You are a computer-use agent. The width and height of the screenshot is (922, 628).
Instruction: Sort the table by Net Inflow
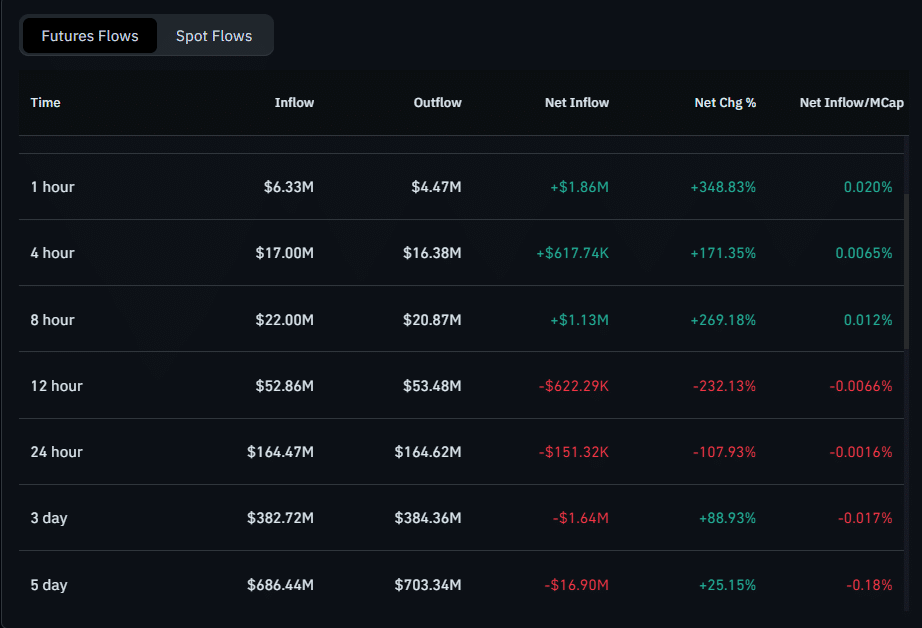(577, 102)
